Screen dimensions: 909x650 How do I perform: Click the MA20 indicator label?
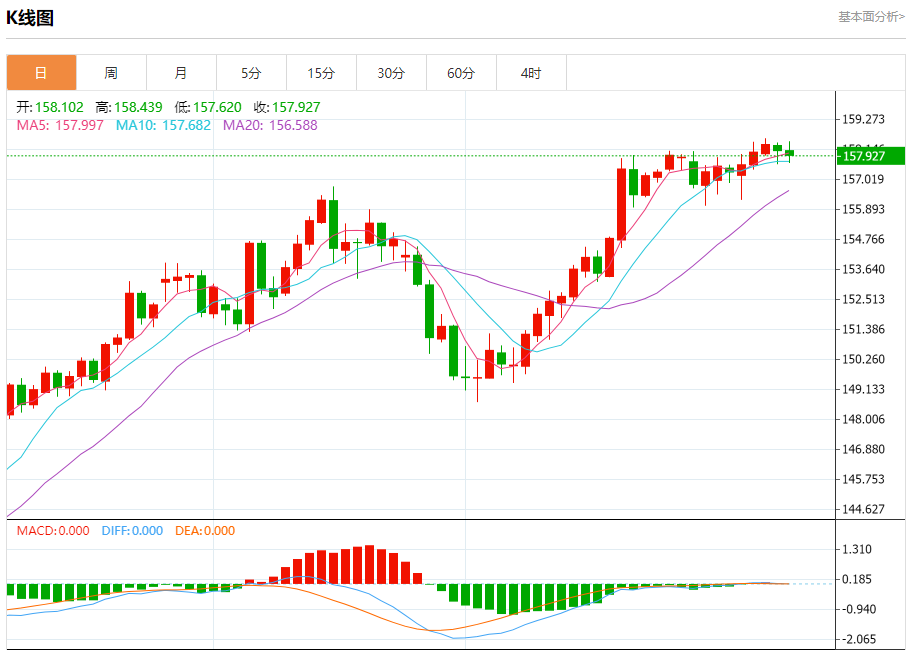click(x=270, y=125)
